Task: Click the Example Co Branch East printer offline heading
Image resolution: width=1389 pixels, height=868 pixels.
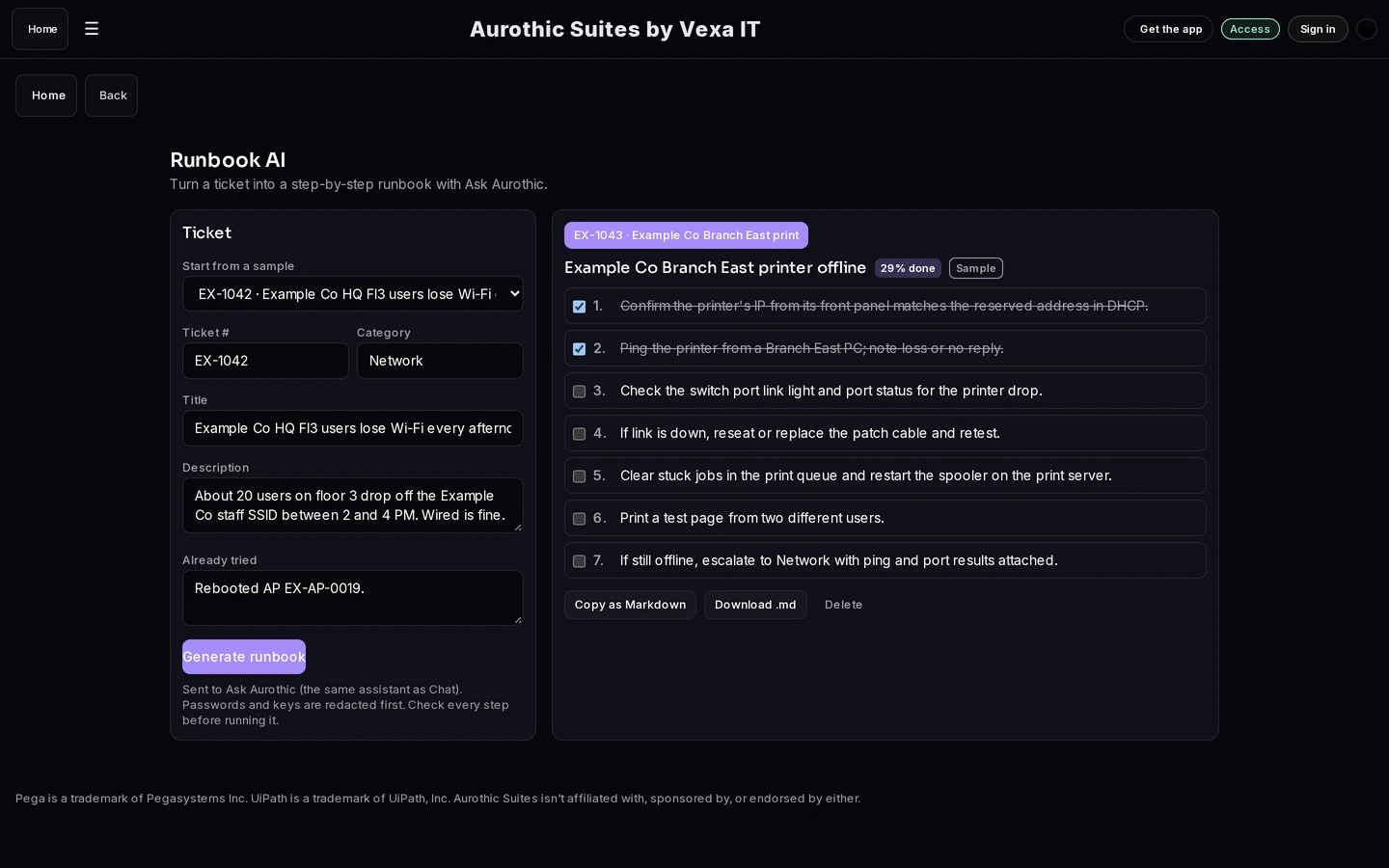Action: (x=715, y=267)
